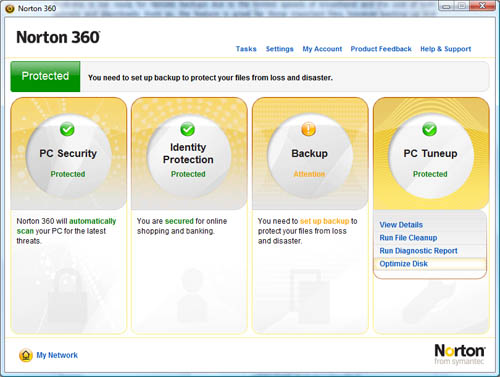Open the Tasks menu
This screenshot has width=500, height=377.
click(x=246, y=49)
